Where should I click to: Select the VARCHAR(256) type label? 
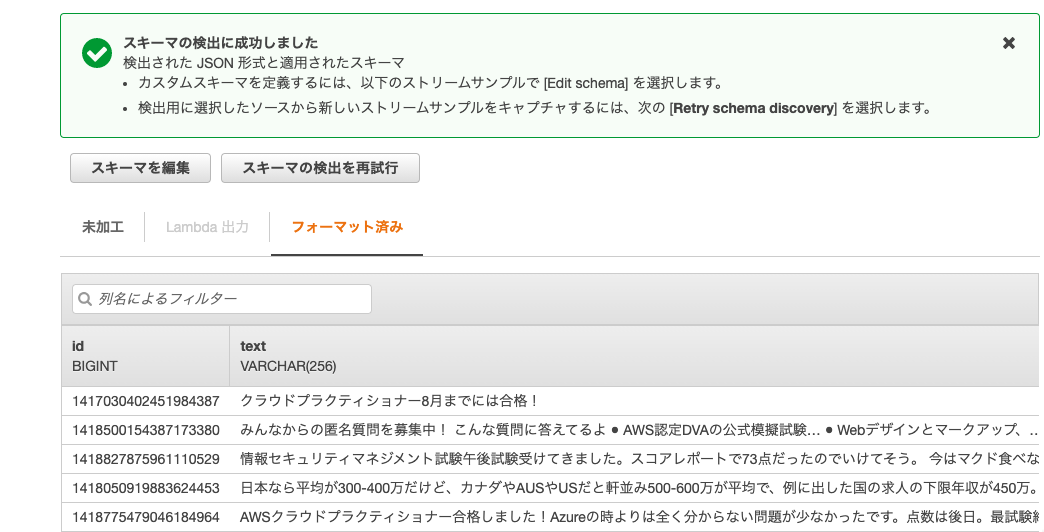pos(288,366)
